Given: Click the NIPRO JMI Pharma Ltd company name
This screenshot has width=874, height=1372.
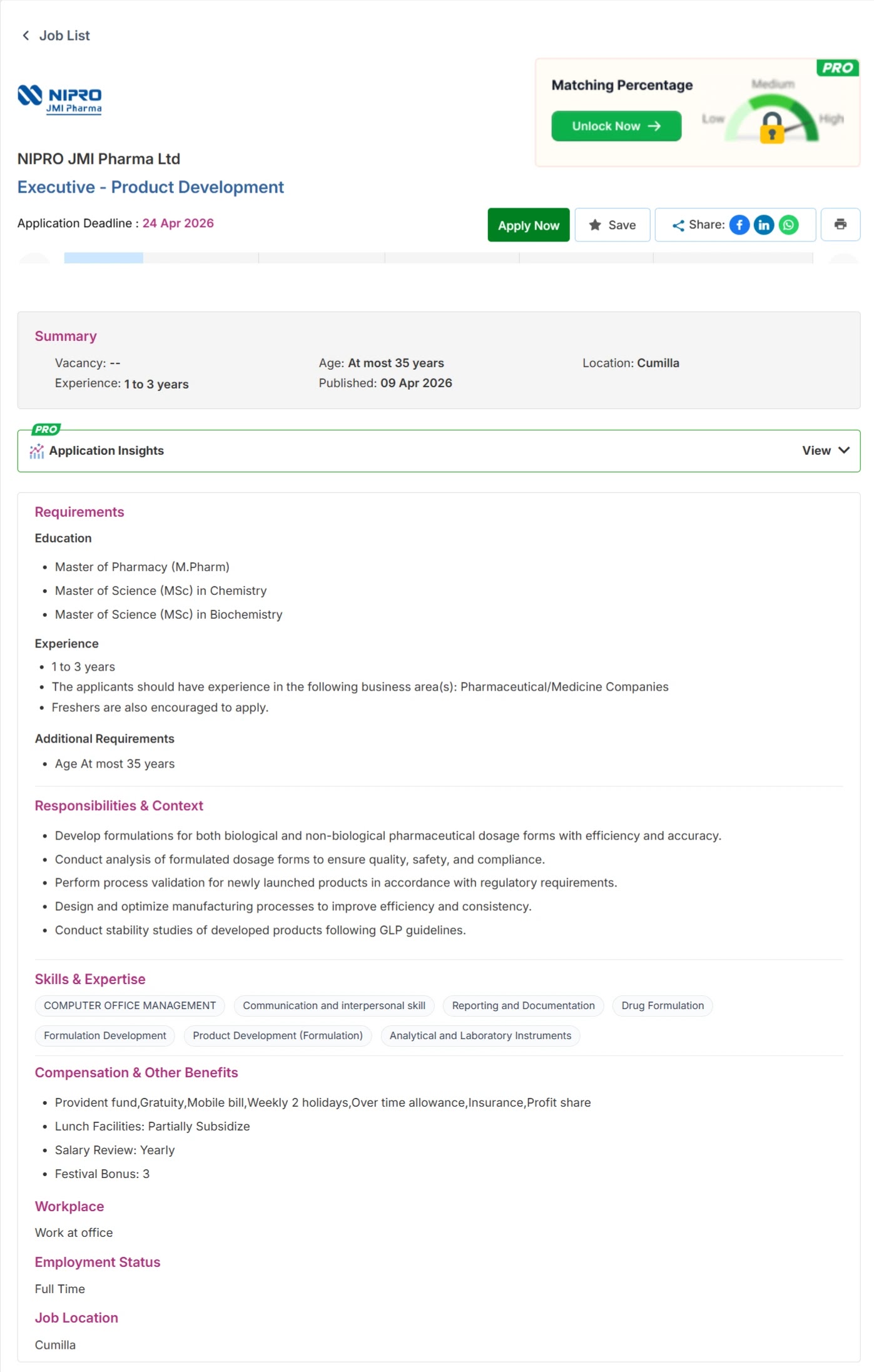Looking at the screenshot, I should coord(99,159).
